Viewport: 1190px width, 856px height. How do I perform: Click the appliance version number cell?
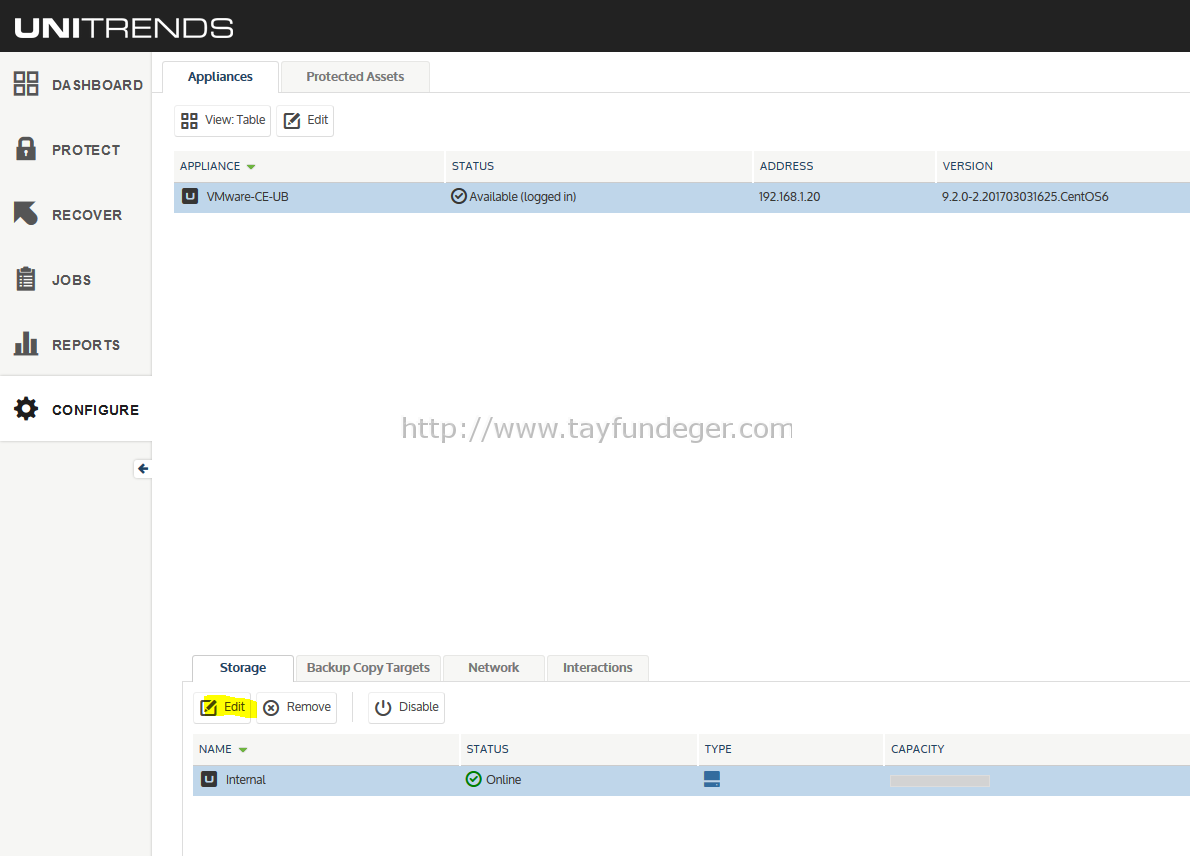(x=1025, y=197)
